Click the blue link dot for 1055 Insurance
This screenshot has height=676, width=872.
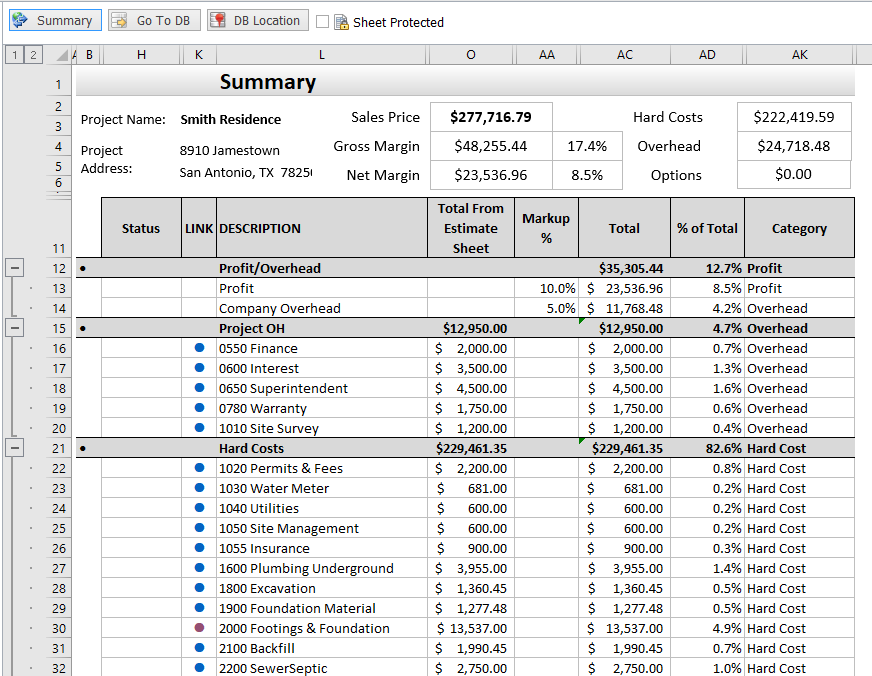coord(199,548)
